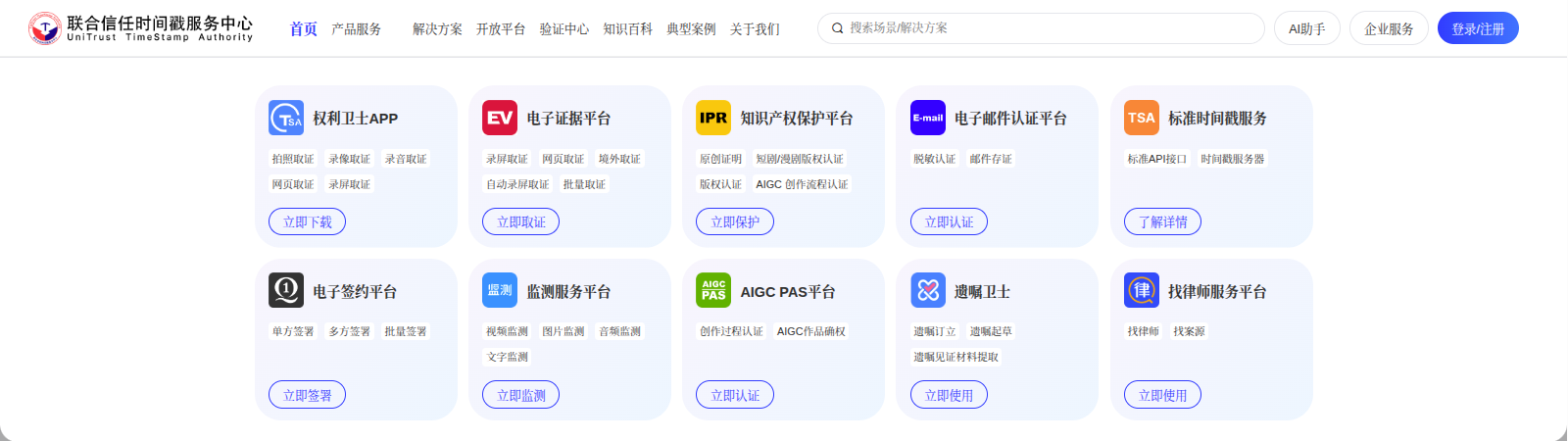
Task: Click the 登录/注册 button
Action: tap(1478, 28)
